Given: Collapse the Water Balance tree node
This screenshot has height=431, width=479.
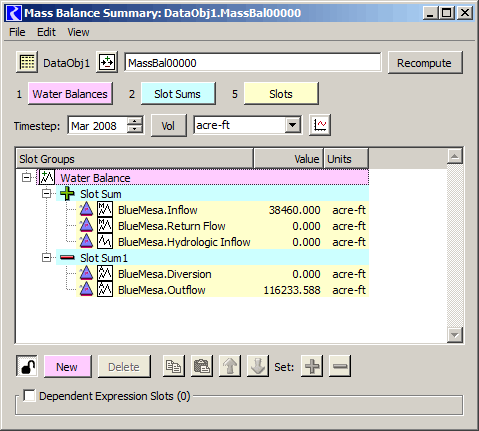Looking at the screenshot, I should 27,177.
